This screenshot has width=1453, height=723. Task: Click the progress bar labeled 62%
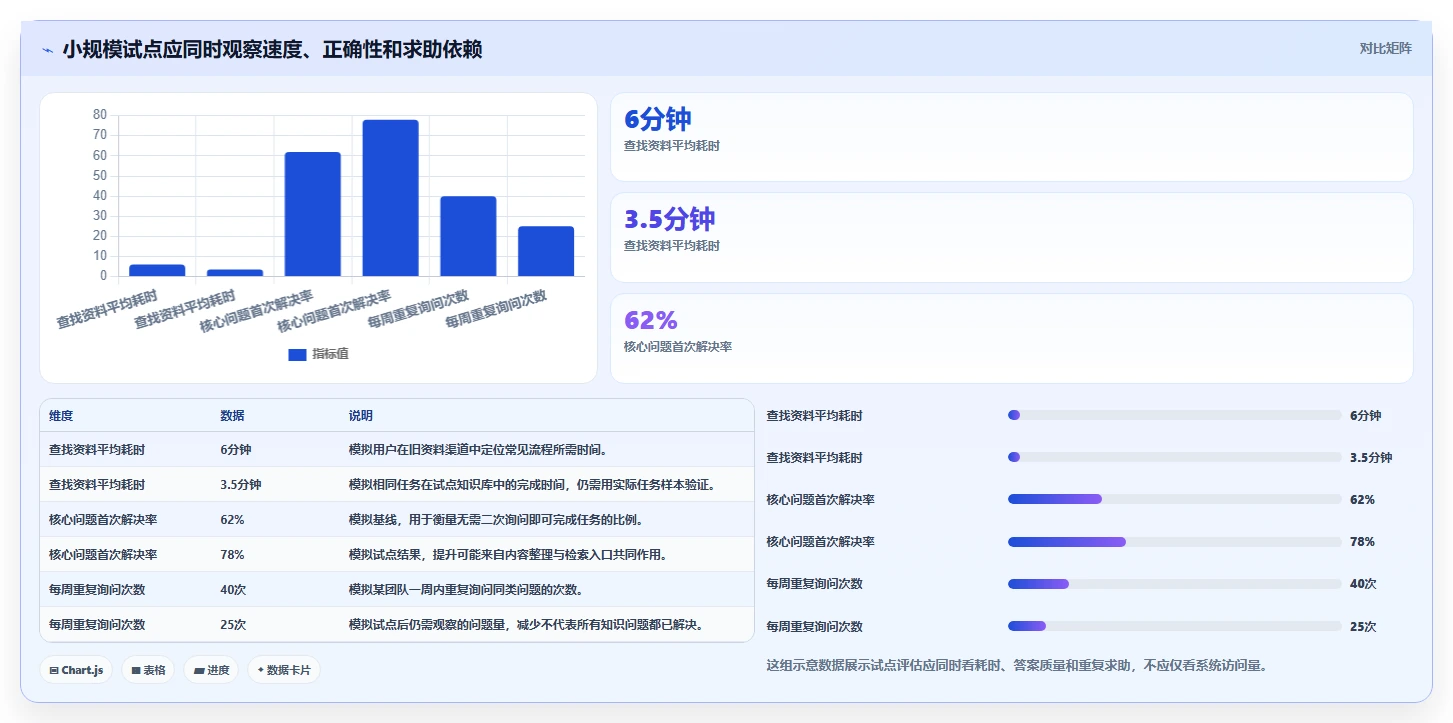click(1175, 499)
